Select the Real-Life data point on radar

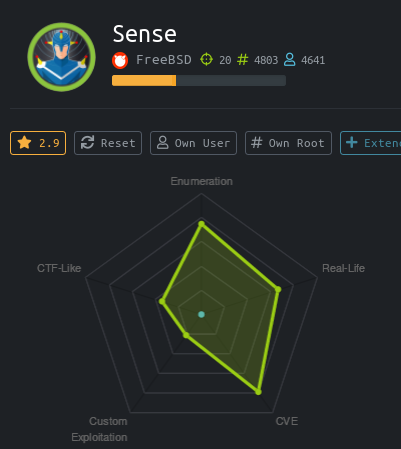(x=278, y=289)
